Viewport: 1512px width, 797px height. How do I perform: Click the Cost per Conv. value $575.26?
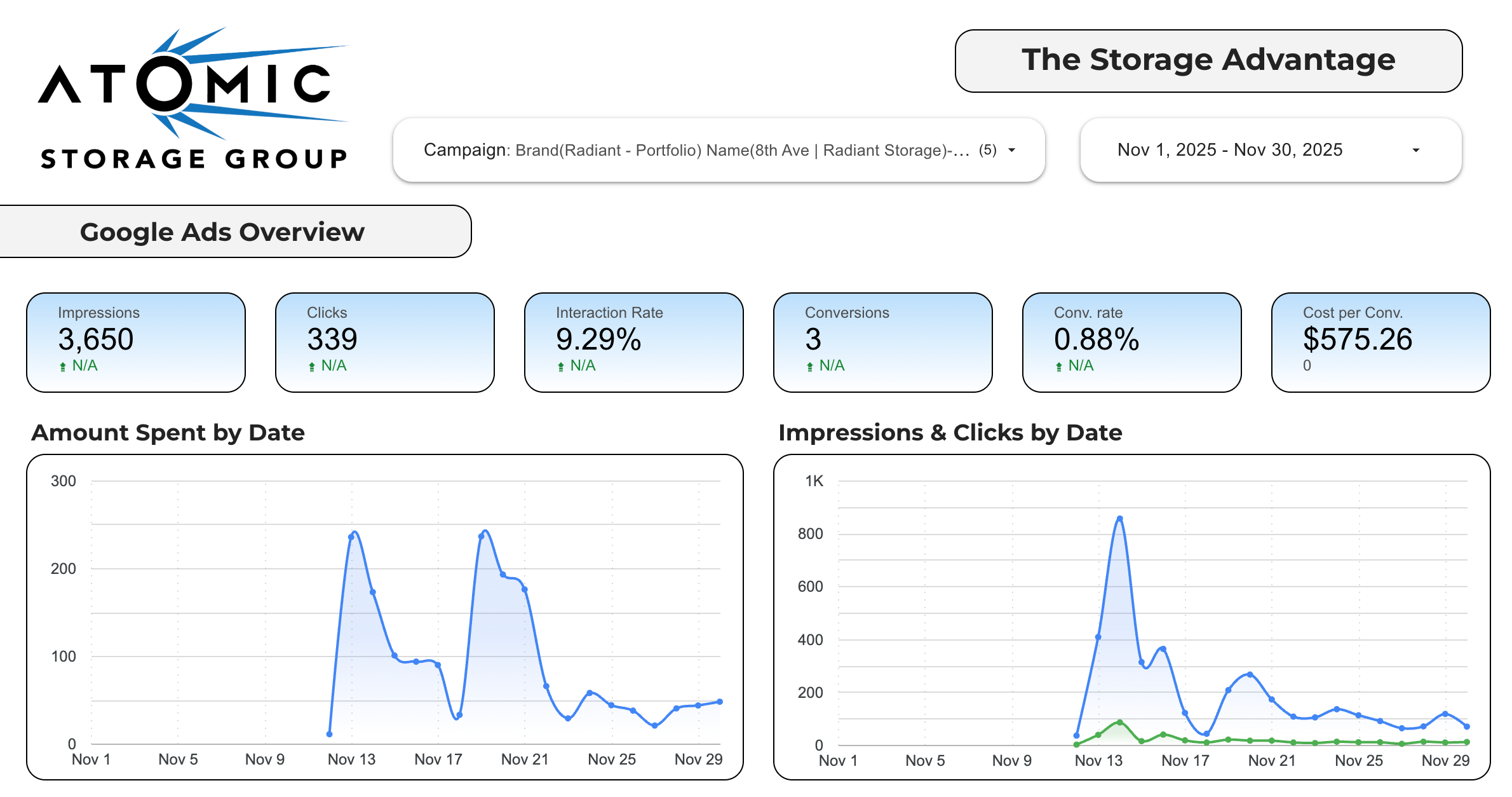click(1358, 339)
